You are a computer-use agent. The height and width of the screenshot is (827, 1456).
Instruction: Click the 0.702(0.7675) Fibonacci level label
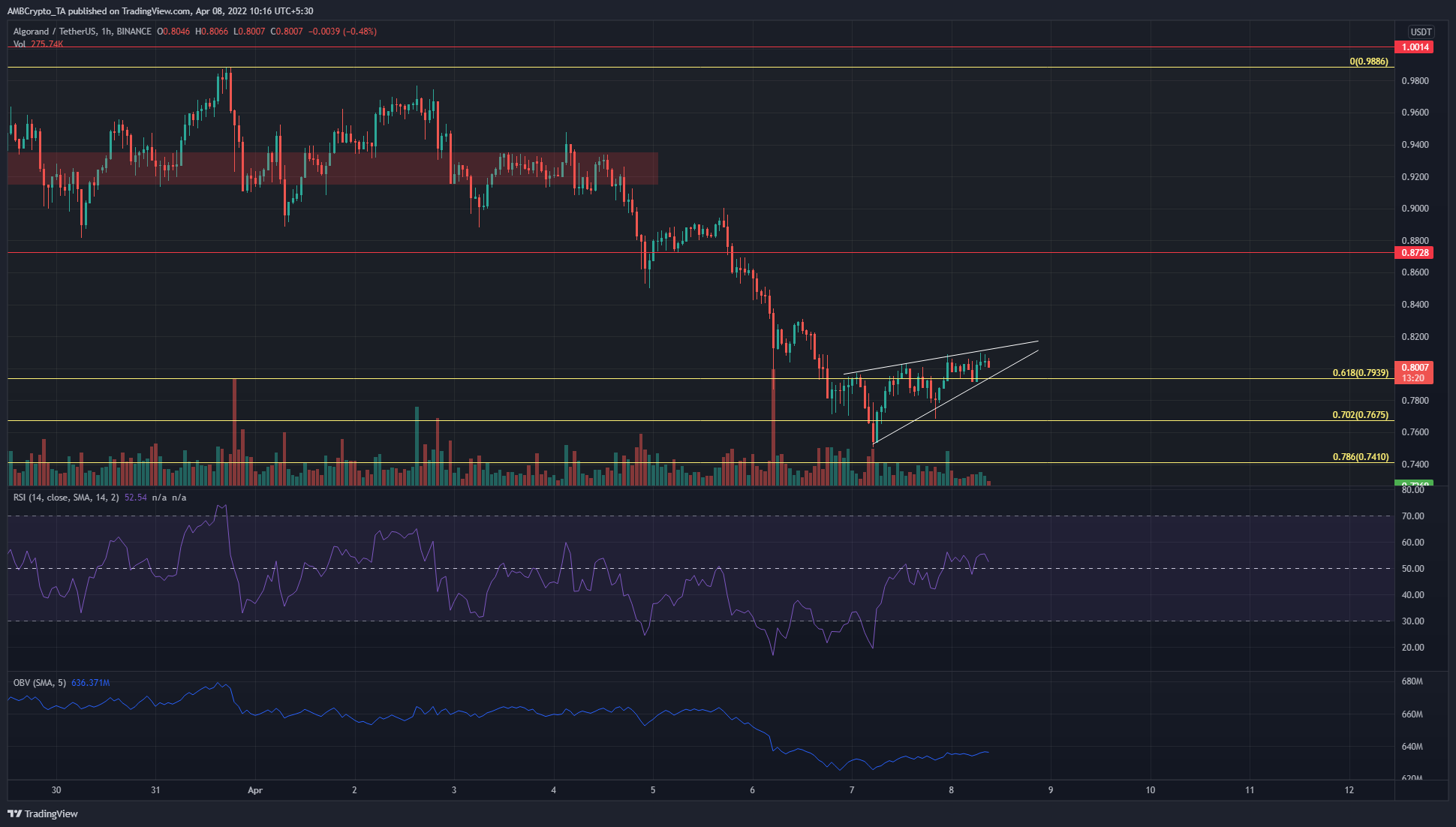1360,415
